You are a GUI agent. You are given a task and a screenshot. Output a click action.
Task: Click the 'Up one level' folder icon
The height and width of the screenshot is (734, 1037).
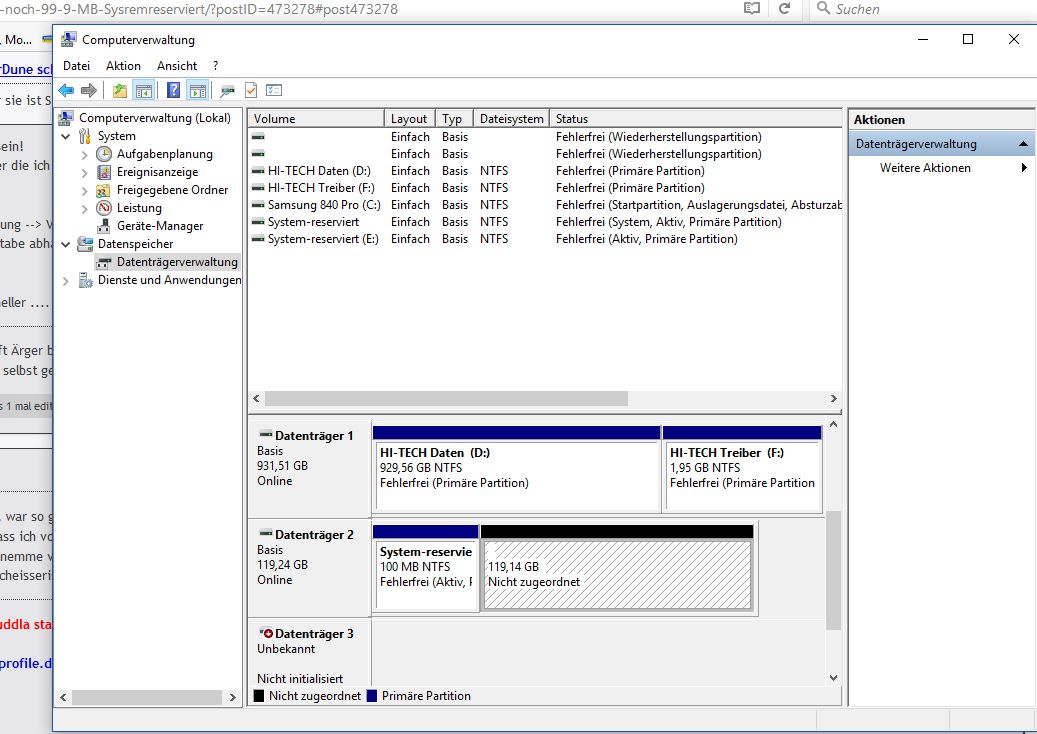pyautogui.click(x=120, y=91)
